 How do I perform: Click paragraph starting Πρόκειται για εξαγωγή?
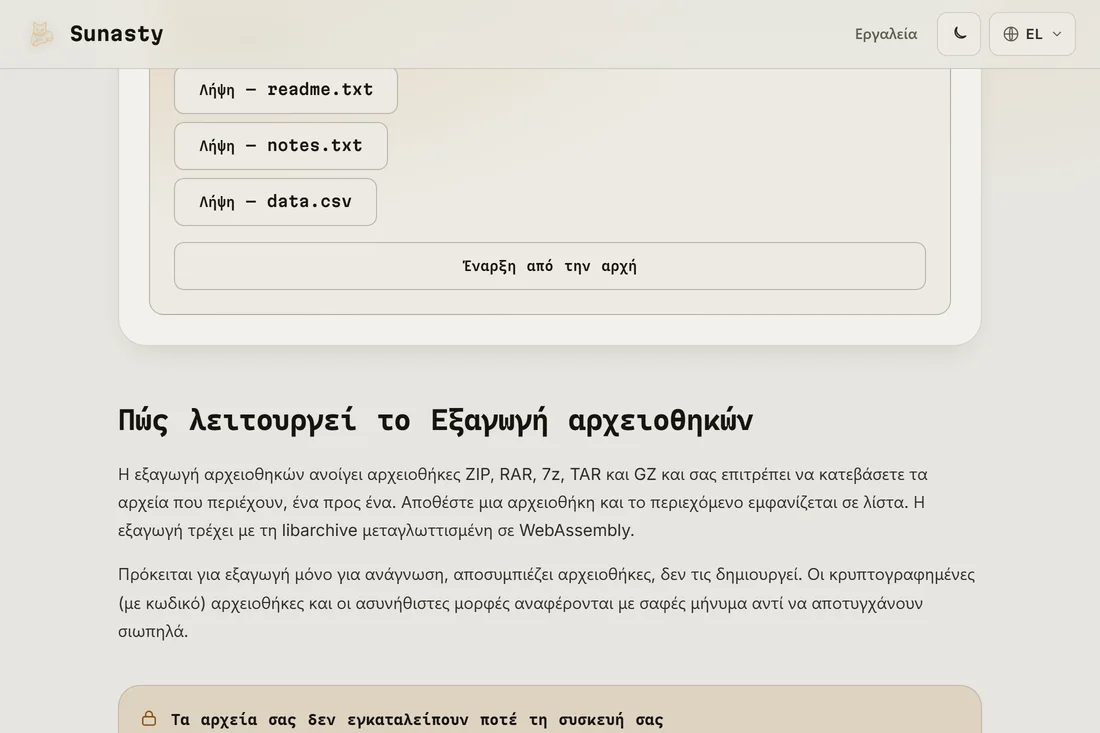(546, 603)
